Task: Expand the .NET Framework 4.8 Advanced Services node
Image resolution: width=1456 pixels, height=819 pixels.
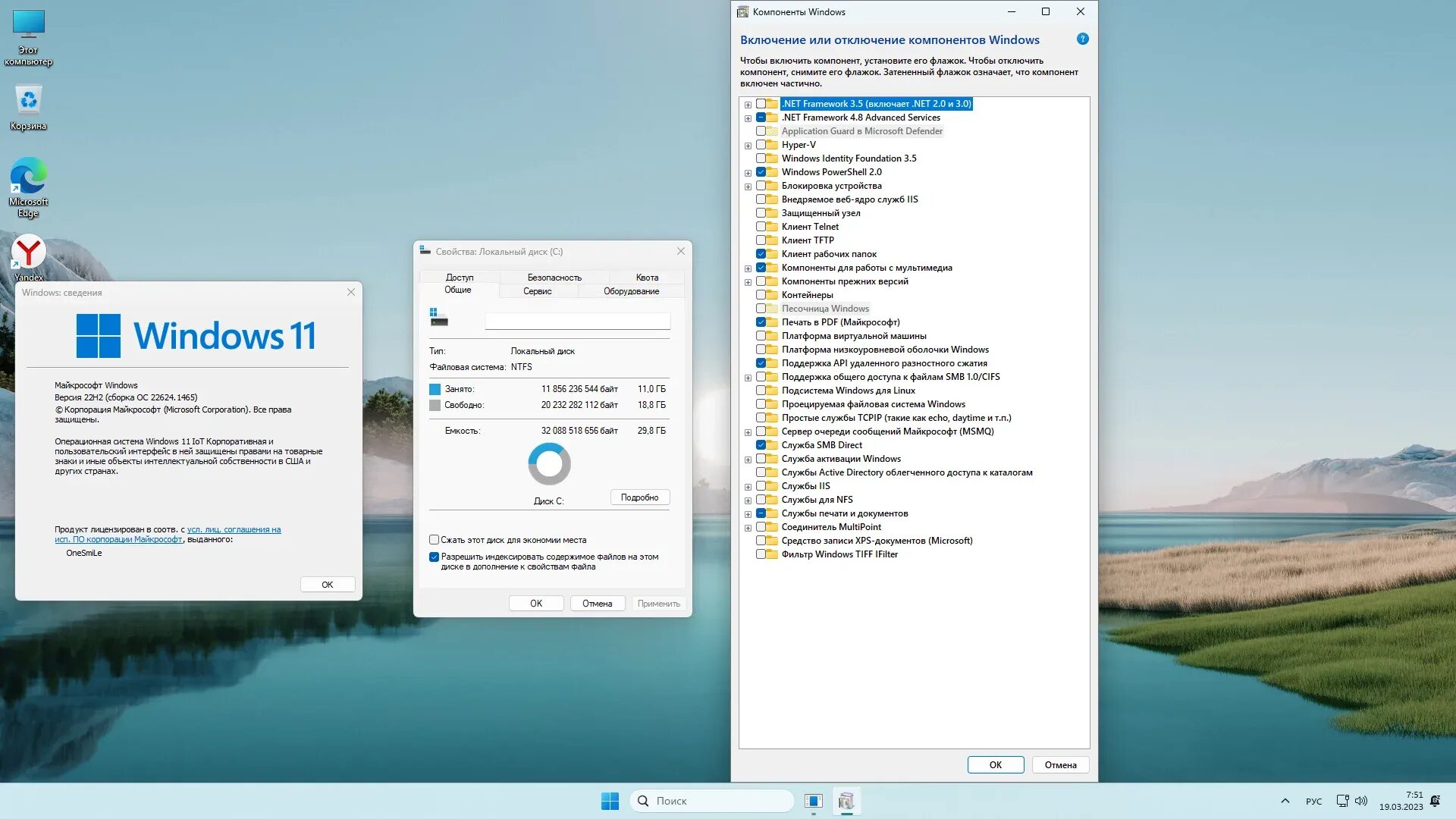Action: tap(748, 118)
